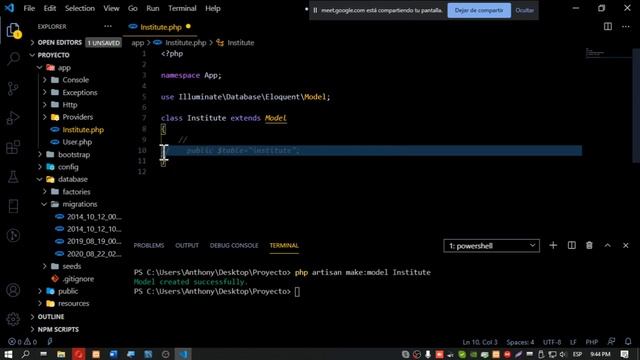
Task: Open the Testing flask icon view
Action: [13, 177]
